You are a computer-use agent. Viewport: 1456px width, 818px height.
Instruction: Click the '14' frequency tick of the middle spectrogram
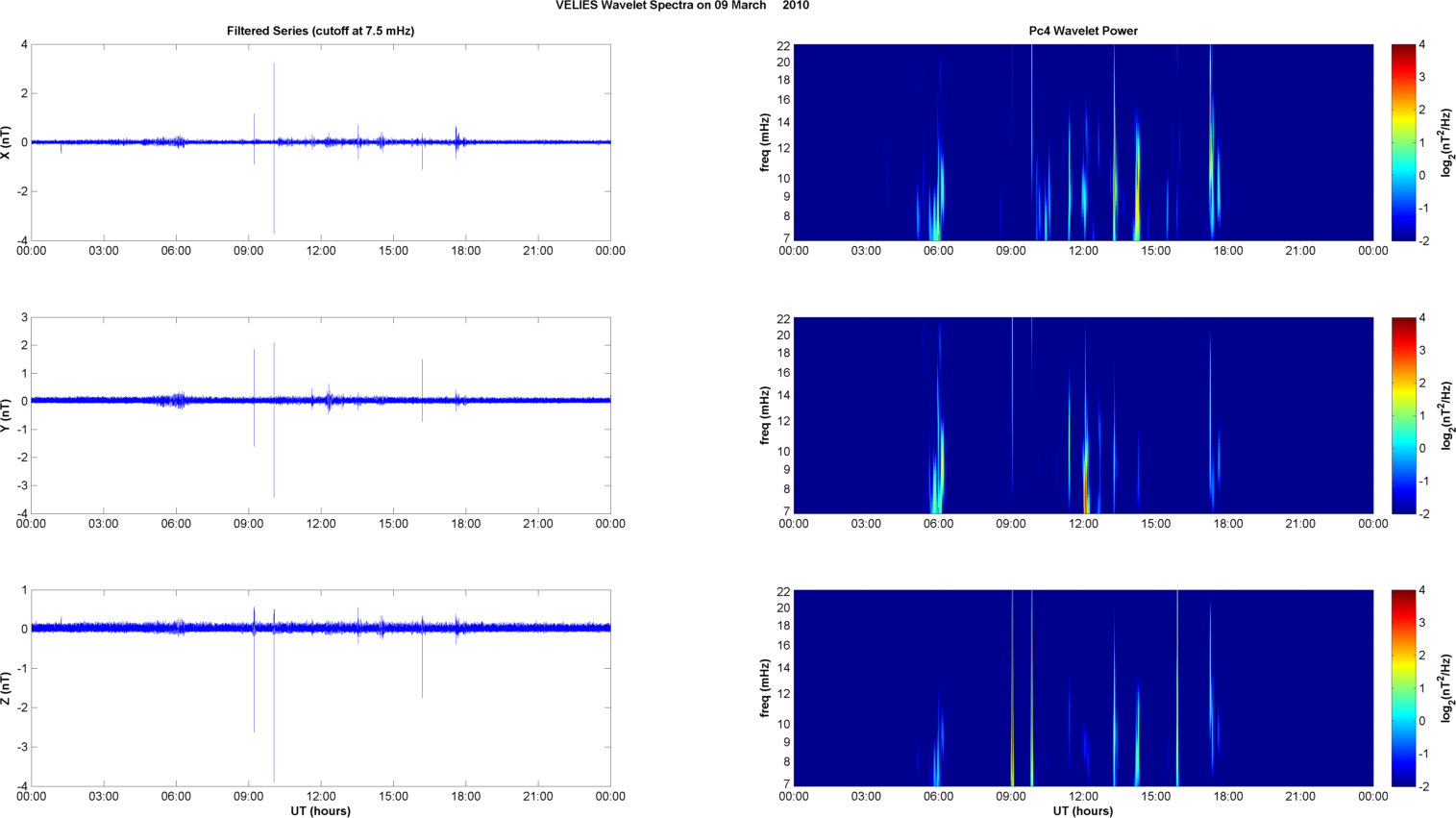point(783,395)
